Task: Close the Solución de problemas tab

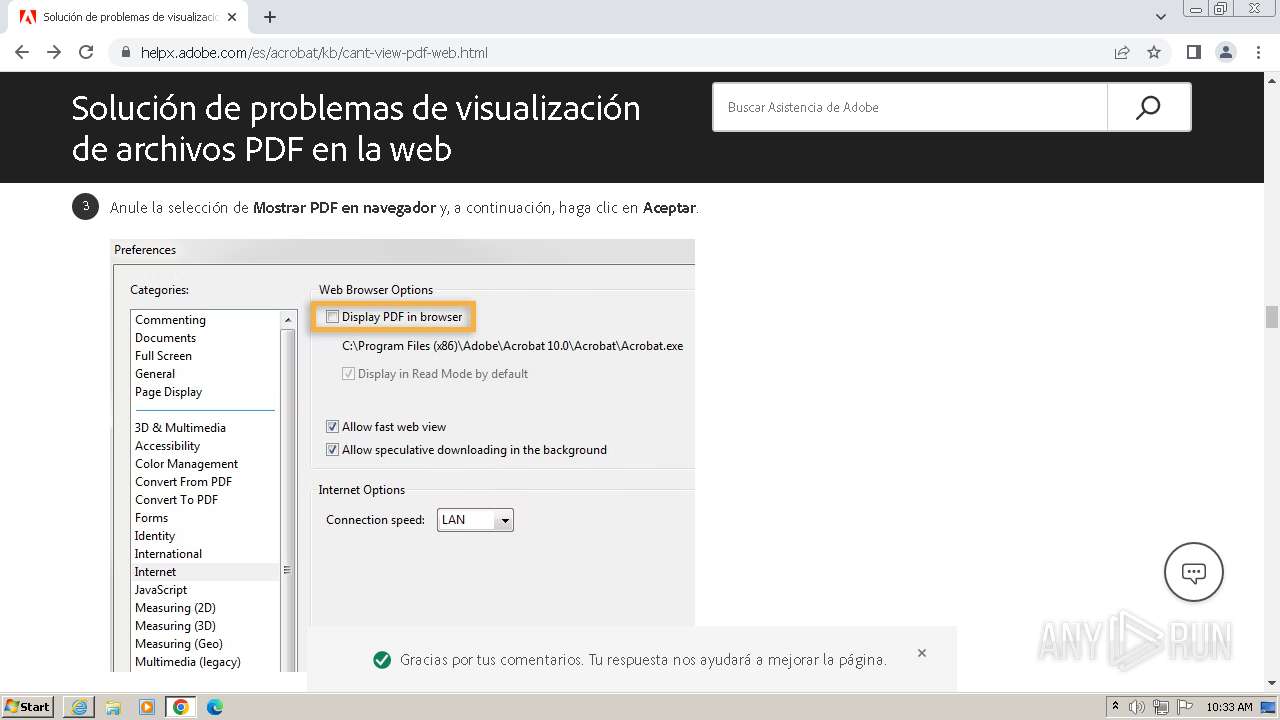Action: click(x=232, y=17)
